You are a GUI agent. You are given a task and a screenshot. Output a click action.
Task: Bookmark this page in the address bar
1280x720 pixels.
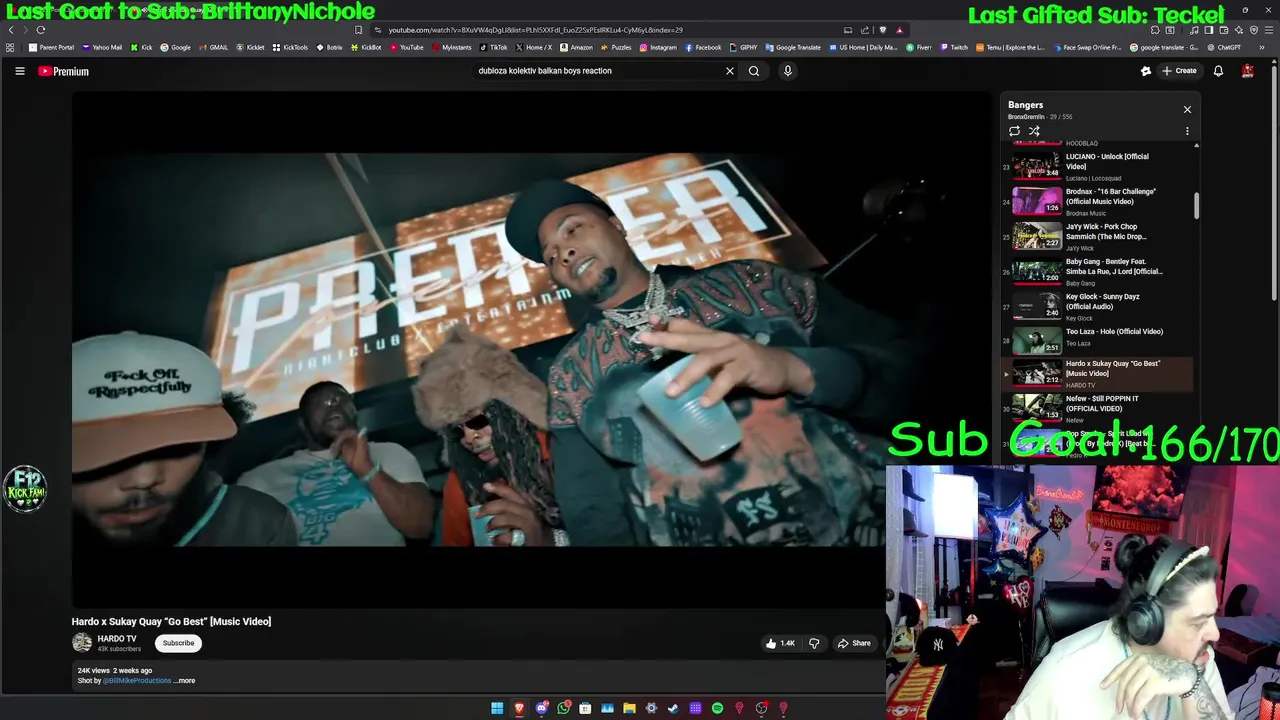tap(359, 30)
